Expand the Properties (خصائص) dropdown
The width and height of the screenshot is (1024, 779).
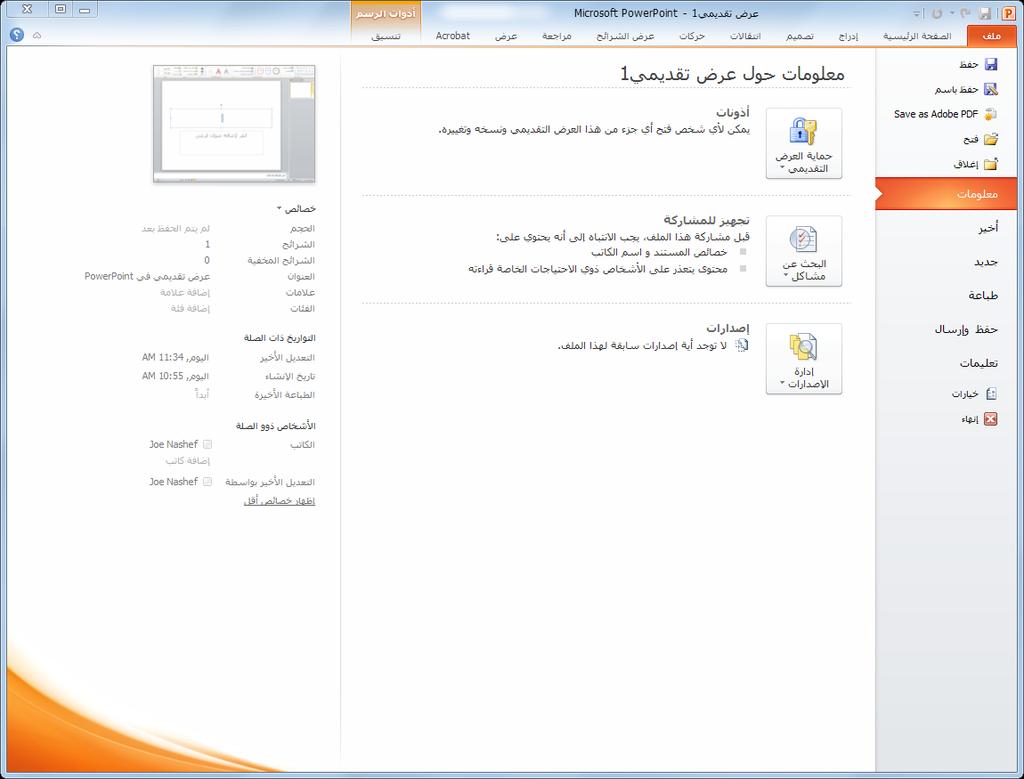(x=296, y=208)
